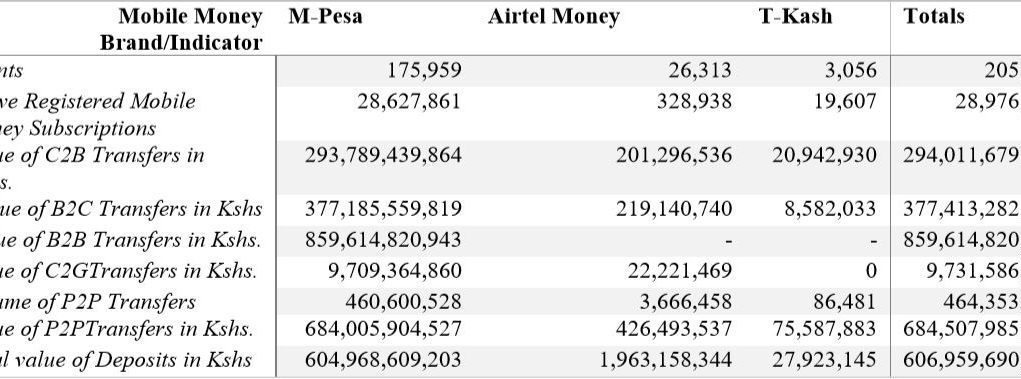The width and height of the screenshot is (1021, 379).
Task: Select the B2B transfers value 859,614,820,943
Action: point(384,240)
